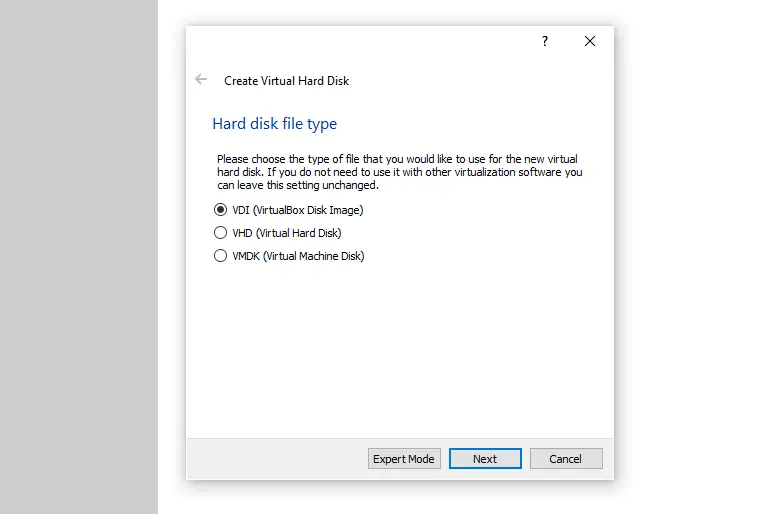The height and width of the screenshot is (514, 776).
Task: Click the 'Create Virtual Hard Disk' title text
Action: point(287,81)
